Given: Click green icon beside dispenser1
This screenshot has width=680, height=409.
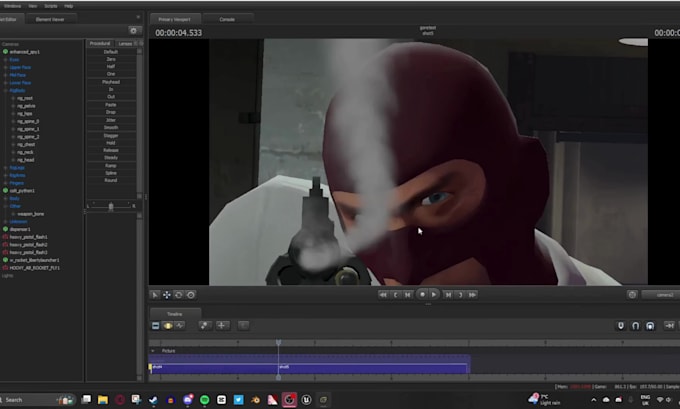Looking at the screenshot, I should (x=5, y=229).
